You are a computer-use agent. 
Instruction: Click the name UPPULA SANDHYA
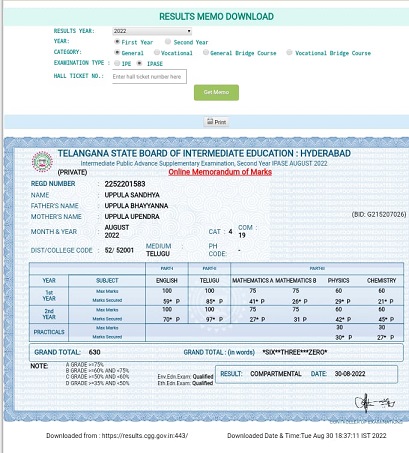tap(132, 195)
